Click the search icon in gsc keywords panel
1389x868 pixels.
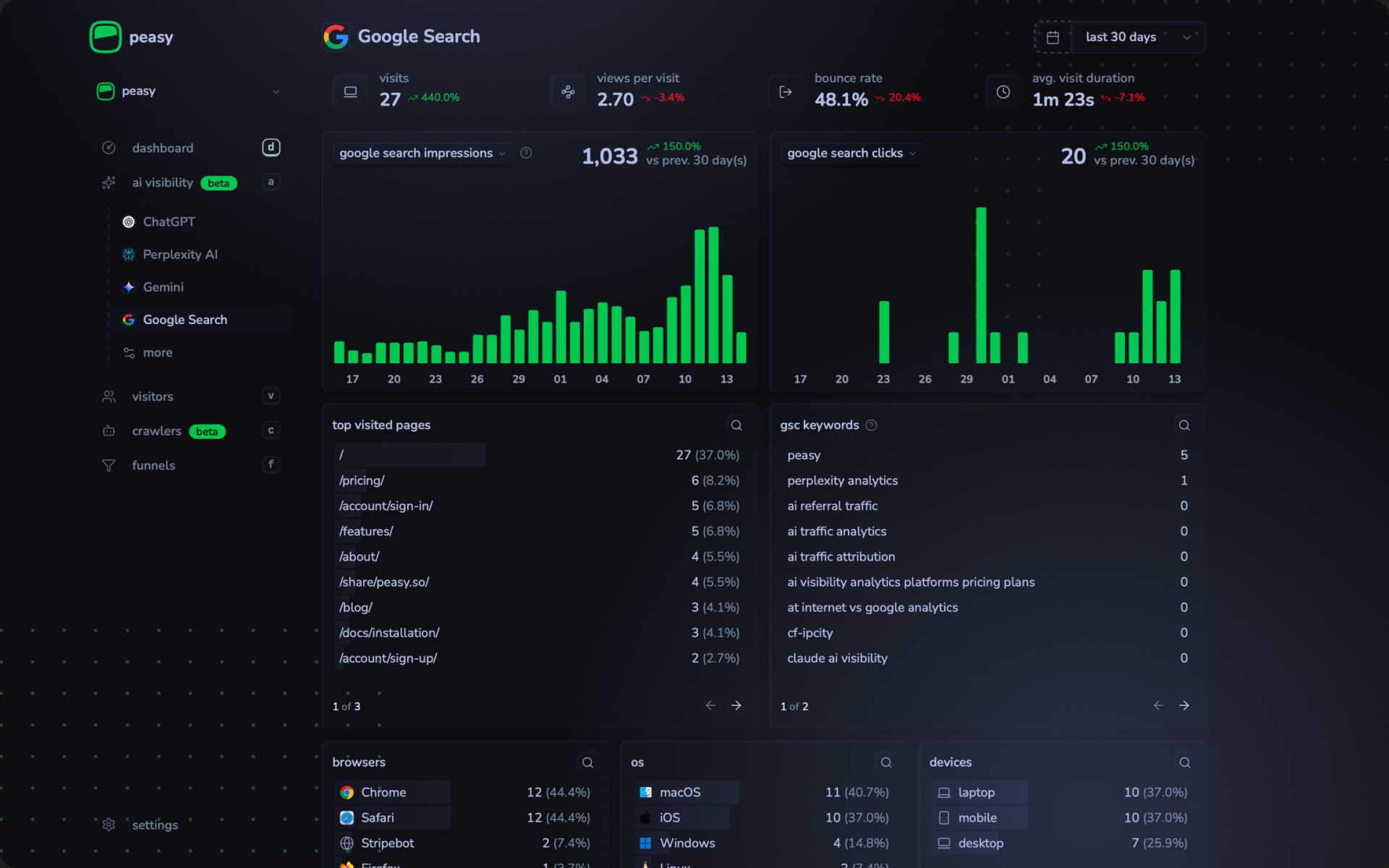1184,425
